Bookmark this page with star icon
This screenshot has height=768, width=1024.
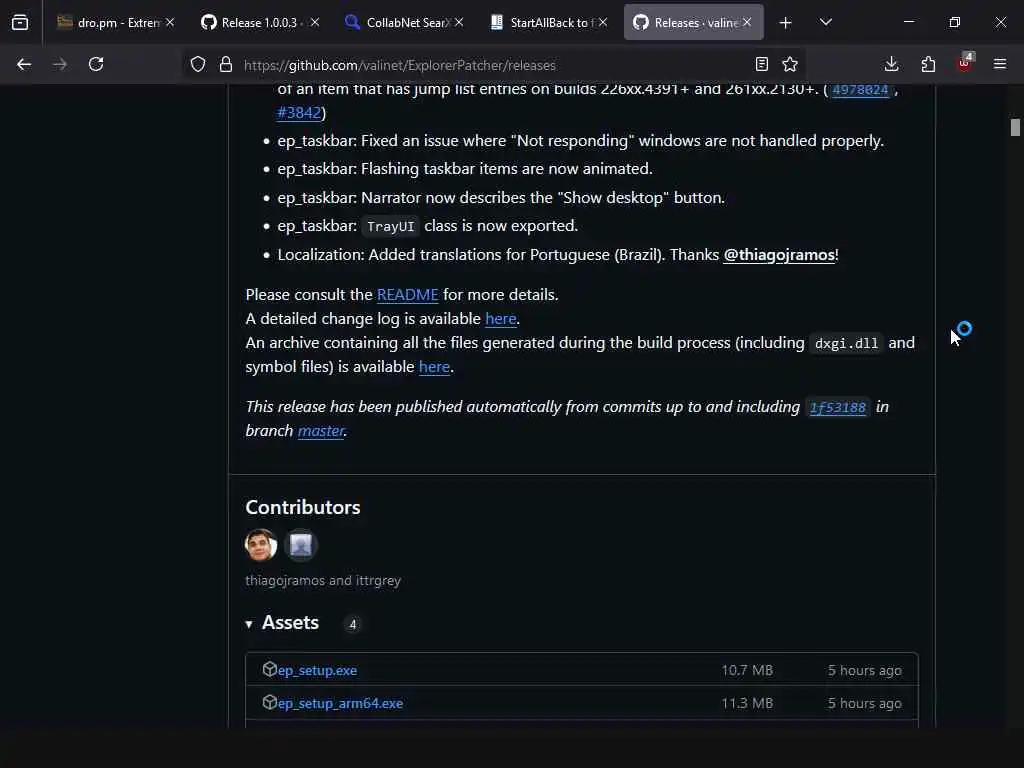(790, 64)
